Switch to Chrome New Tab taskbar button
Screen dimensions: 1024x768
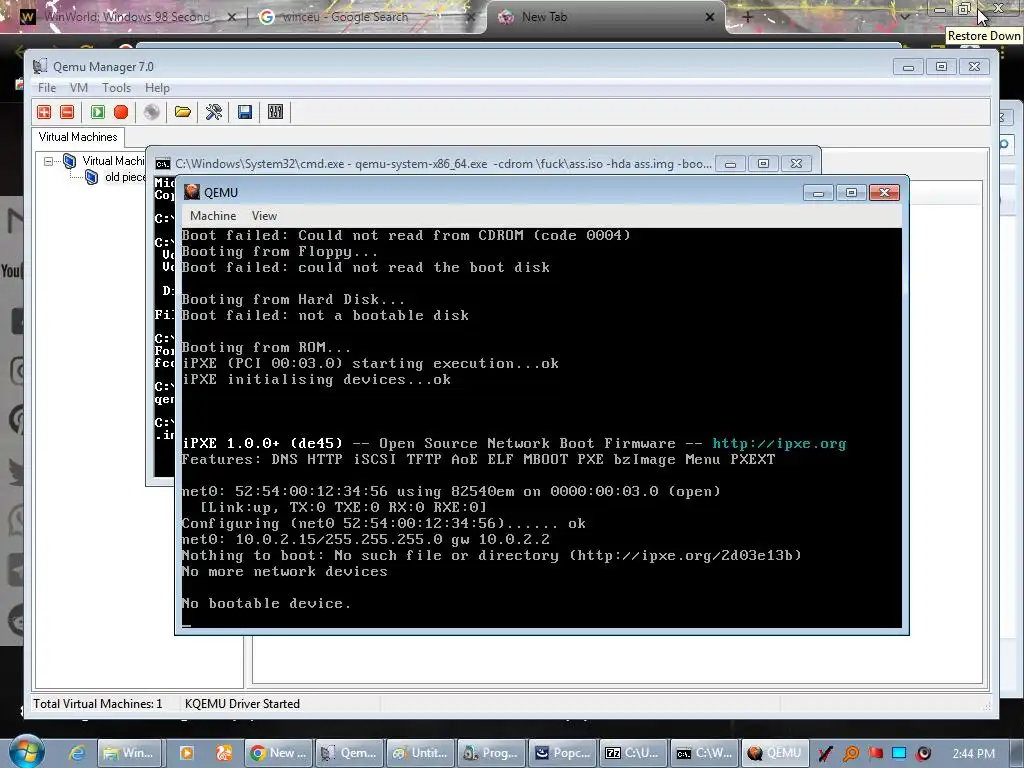click(x=279, y=753)
